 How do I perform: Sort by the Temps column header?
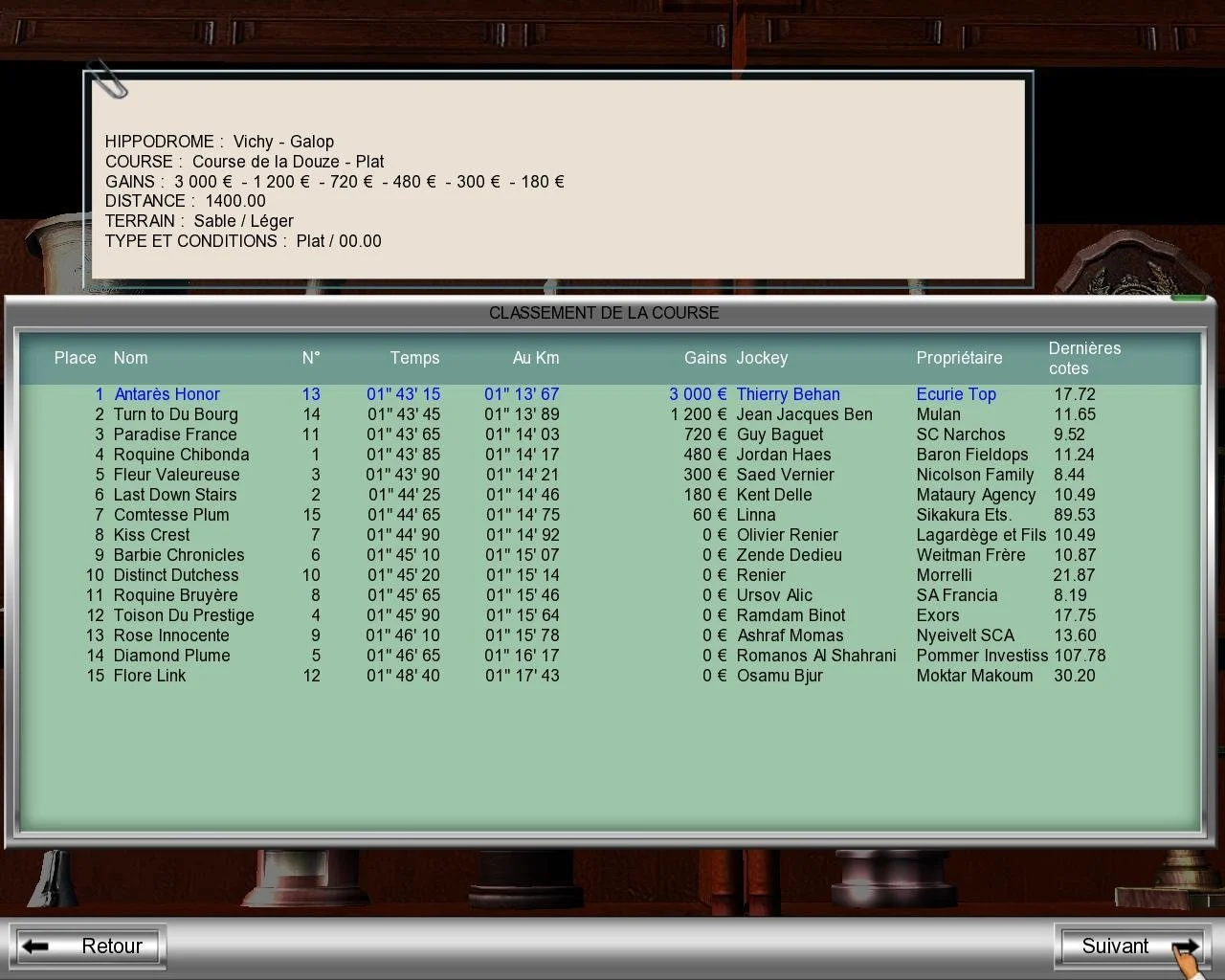tap(414, 358)
